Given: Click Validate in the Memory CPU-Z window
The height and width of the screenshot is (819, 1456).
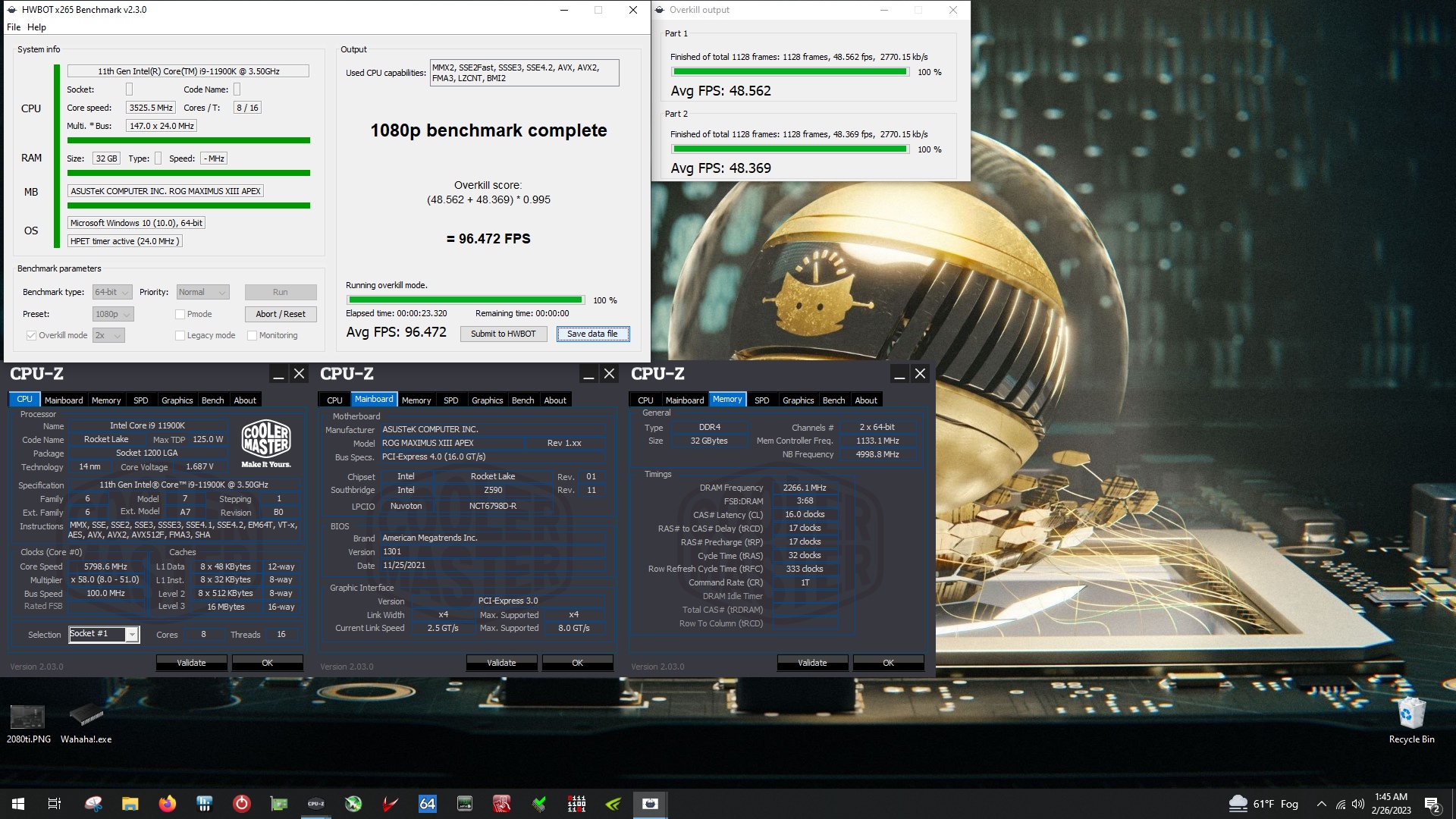Looking at the screenshot, I should coord(812,663).
